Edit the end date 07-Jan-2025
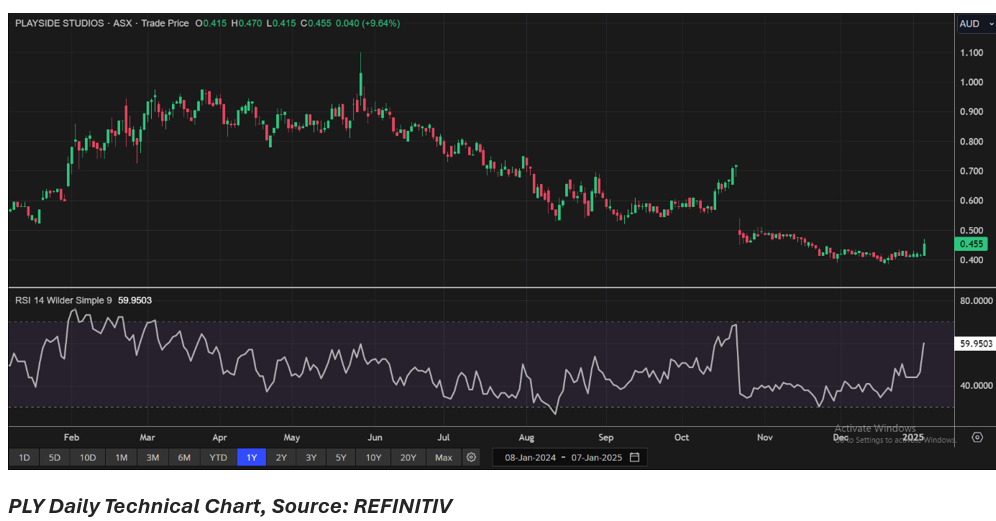Image resolution: width=996 pixels, height=521 pixels. (596, 457)
